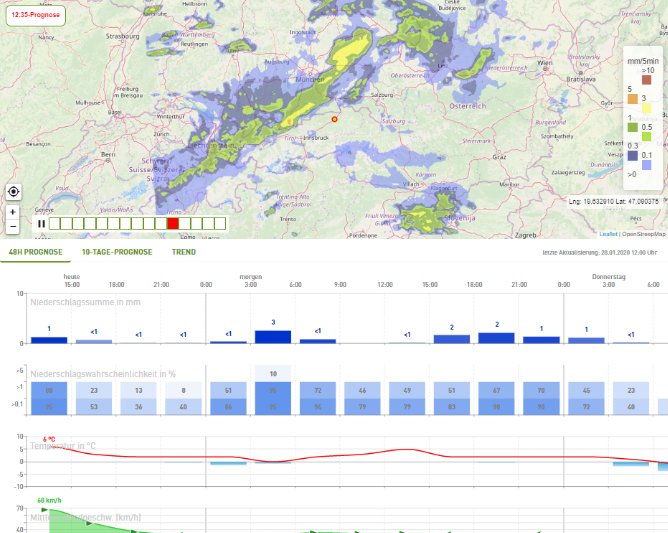The width and height of the screenshot is (668, 533).
Task: Click the locate-me crosshair map button
Action: (13, 191)
